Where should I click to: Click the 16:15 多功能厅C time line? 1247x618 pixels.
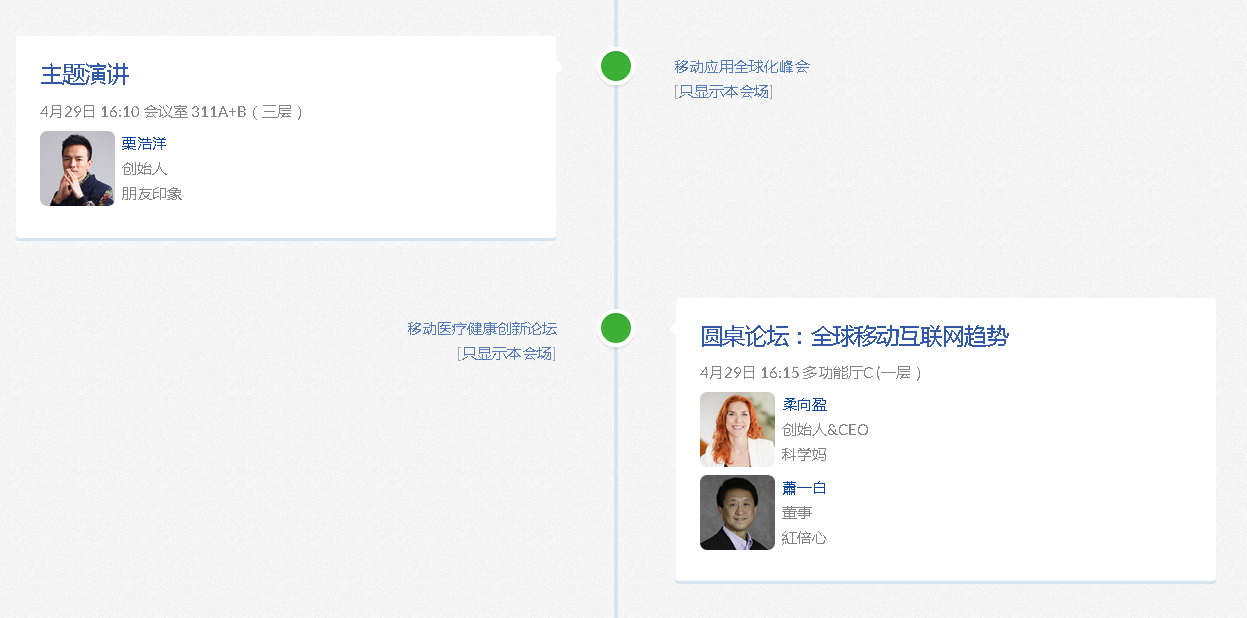pos(810,373)
